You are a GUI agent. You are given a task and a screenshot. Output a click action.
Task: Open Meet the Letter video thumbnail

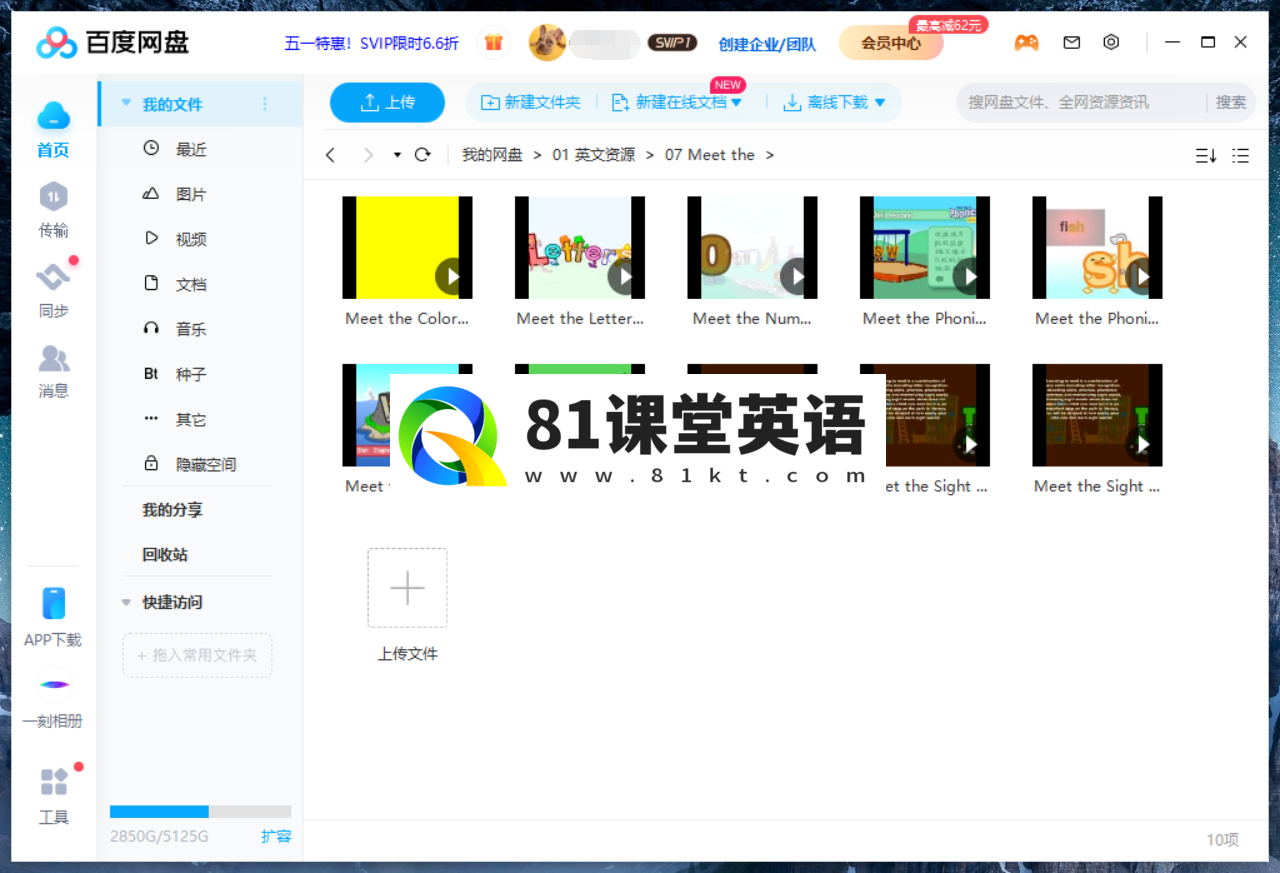(x=580, y=248)
